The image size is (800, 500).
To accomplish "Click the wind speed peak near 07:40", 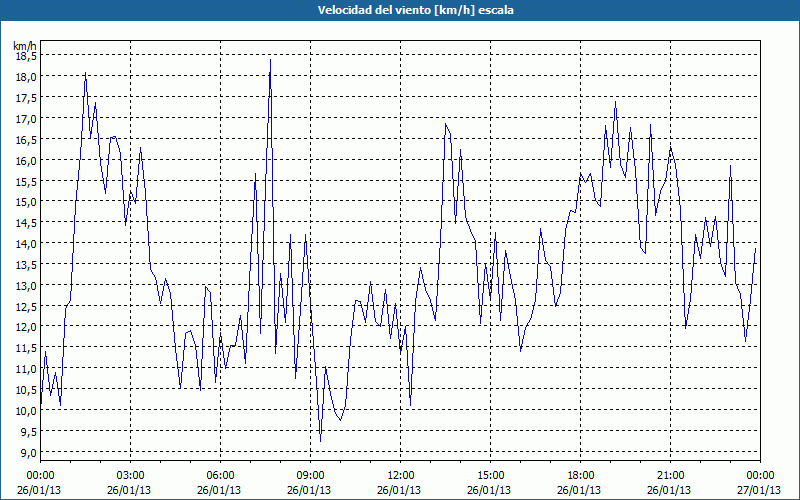I will tap(270, 60).
